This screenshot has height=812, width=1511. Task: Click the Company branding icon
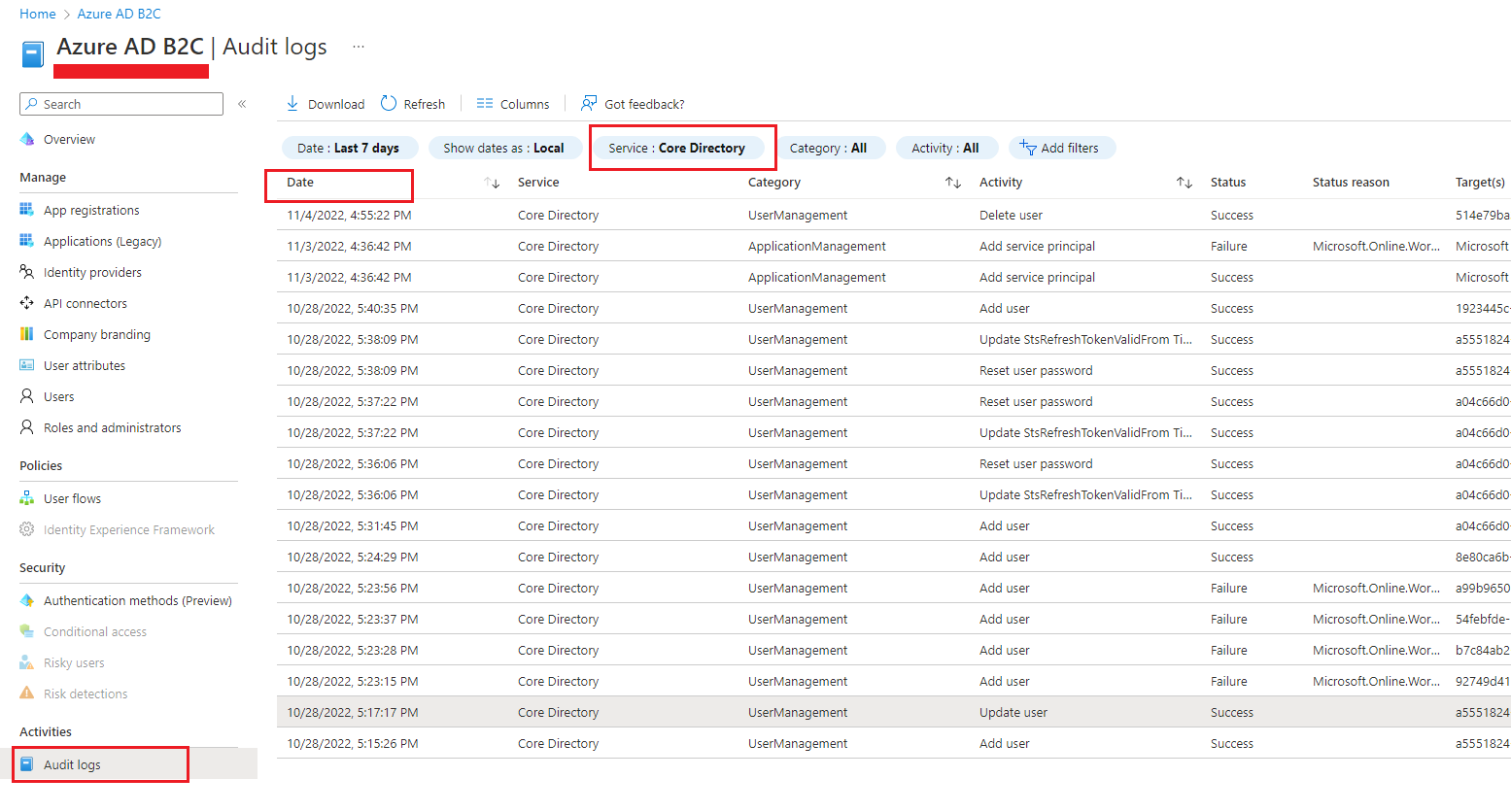click(27, 334)
